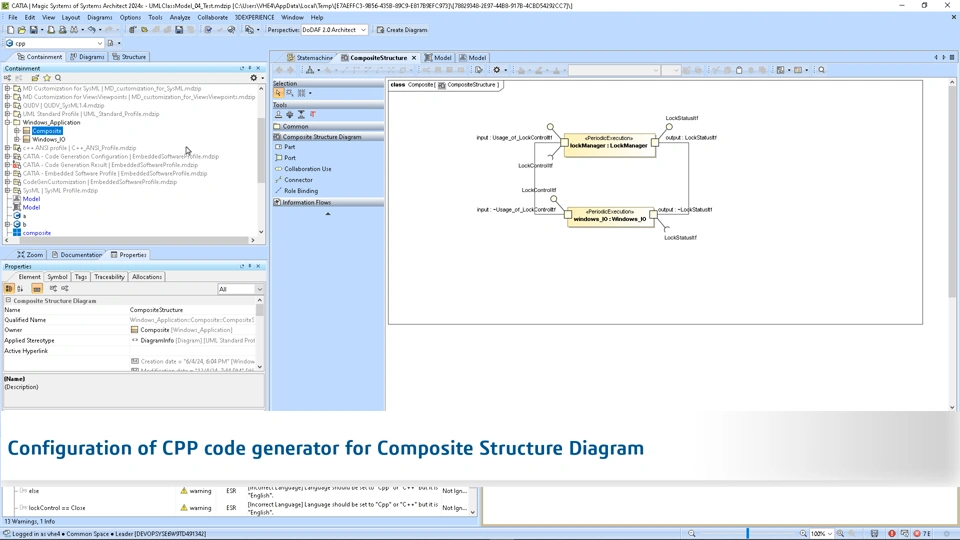Undo last action with the undo arrow
This screenshot has width=960, height=540.
[x=91, y=29]
